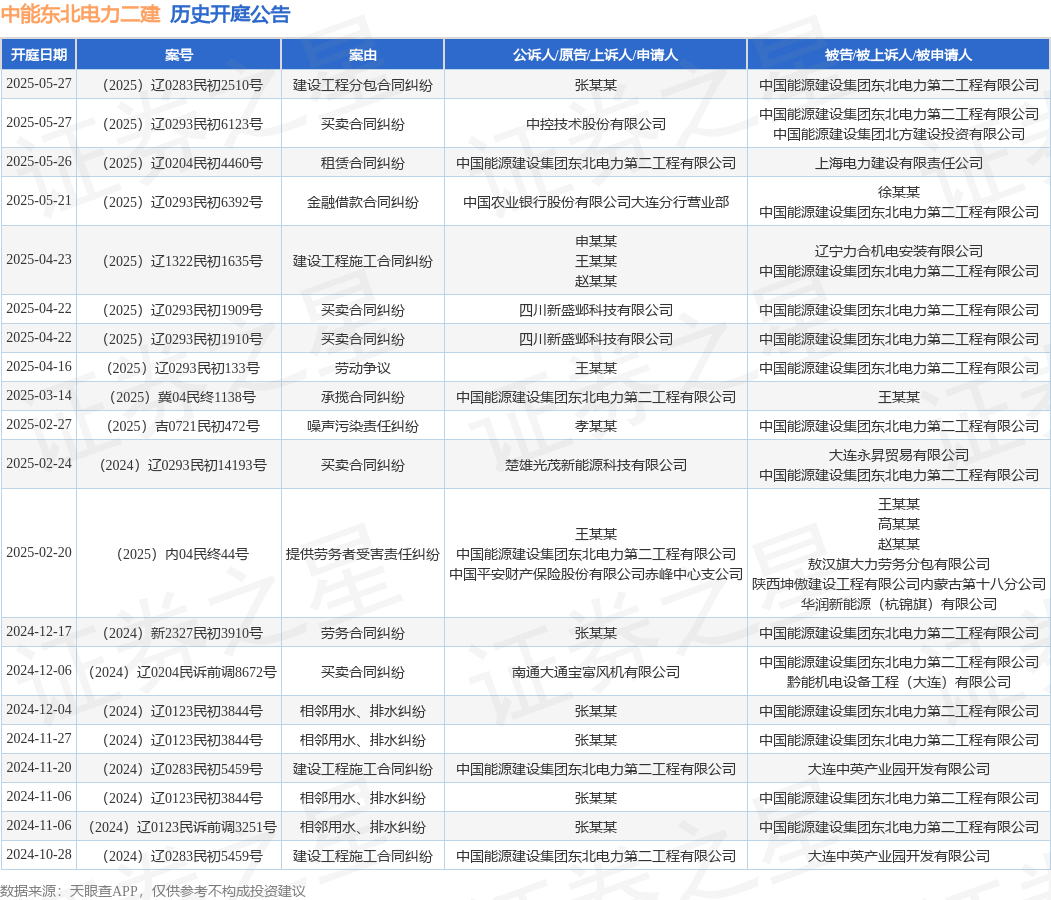Click the hearing date 2024-12-06
Viewport: 1051px width, 900px height.
[39, 670]
